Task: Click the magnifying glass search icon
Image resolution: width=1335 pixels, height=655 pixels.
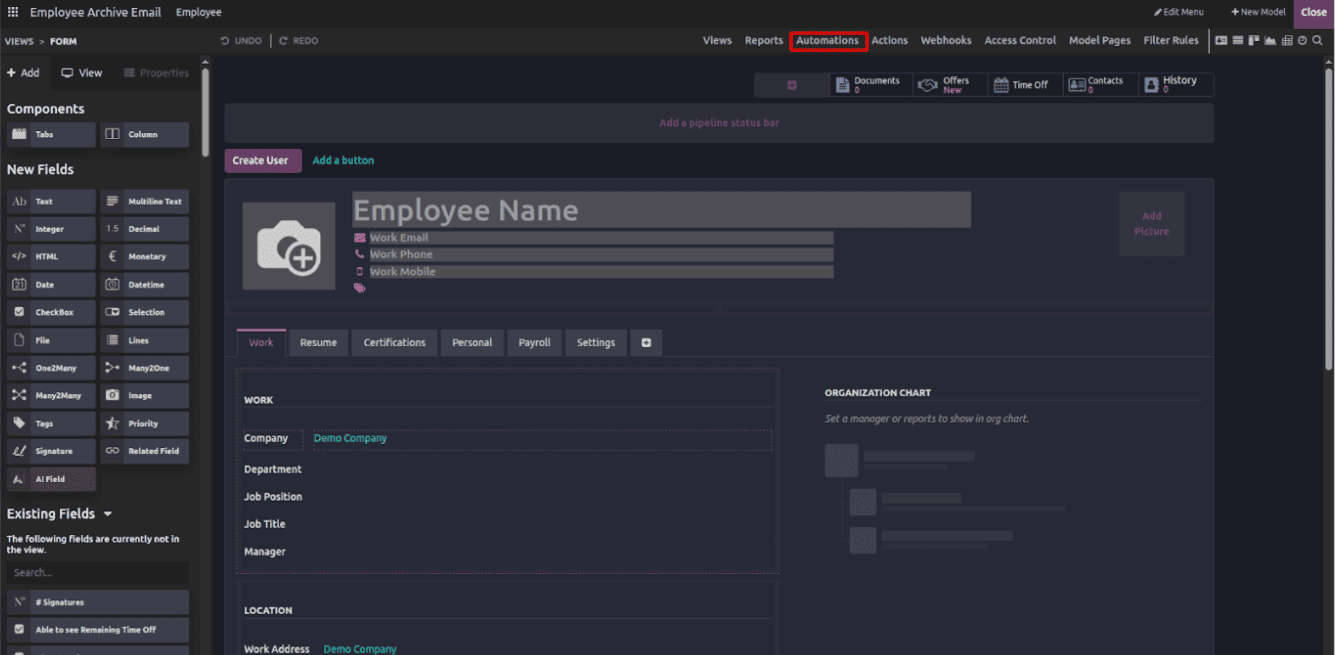Action: point(1318,41)
